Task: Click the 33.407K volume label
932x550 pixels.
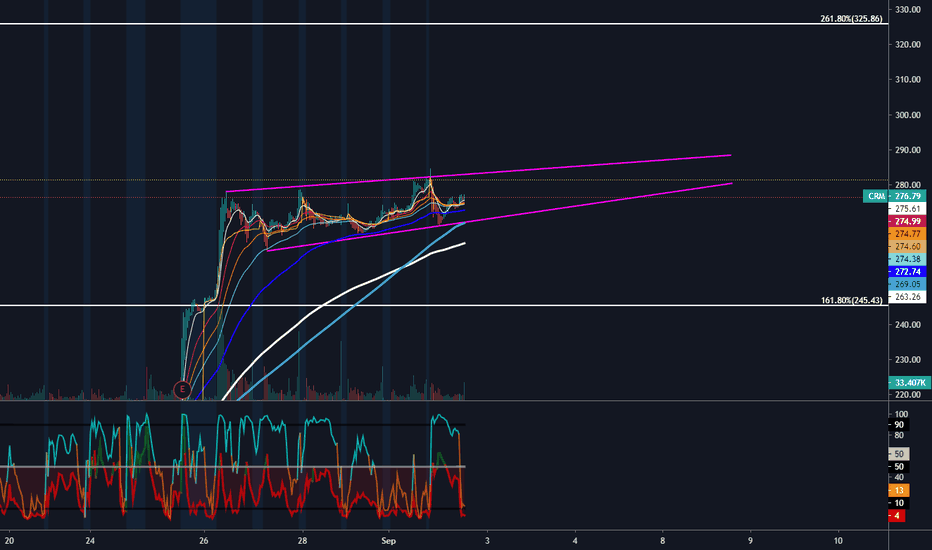Action: point(909,382)
